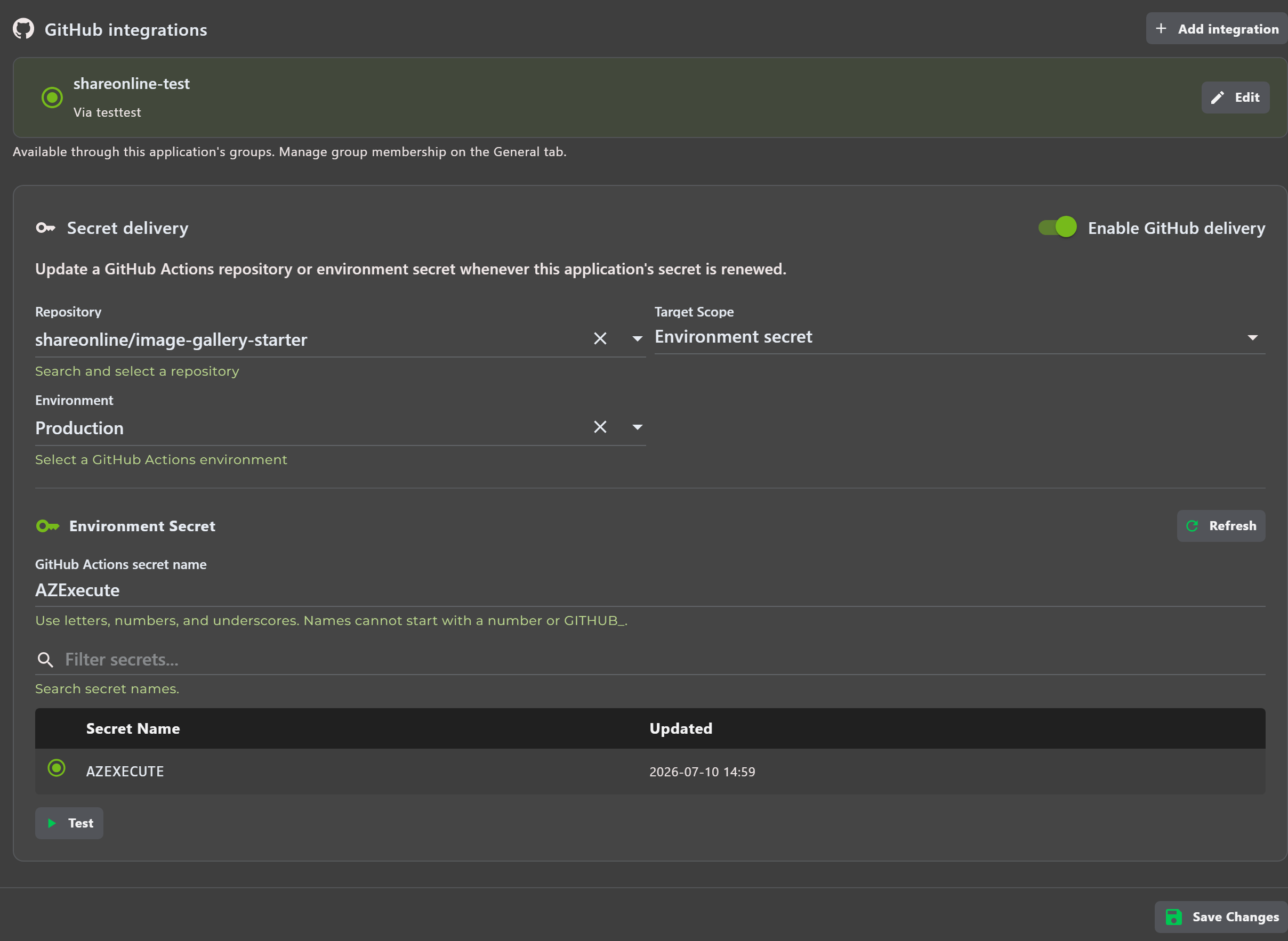Click the AZEXECUTE secret name cell
This screenshot has height=941, width=1288.
tap(125, 771)
